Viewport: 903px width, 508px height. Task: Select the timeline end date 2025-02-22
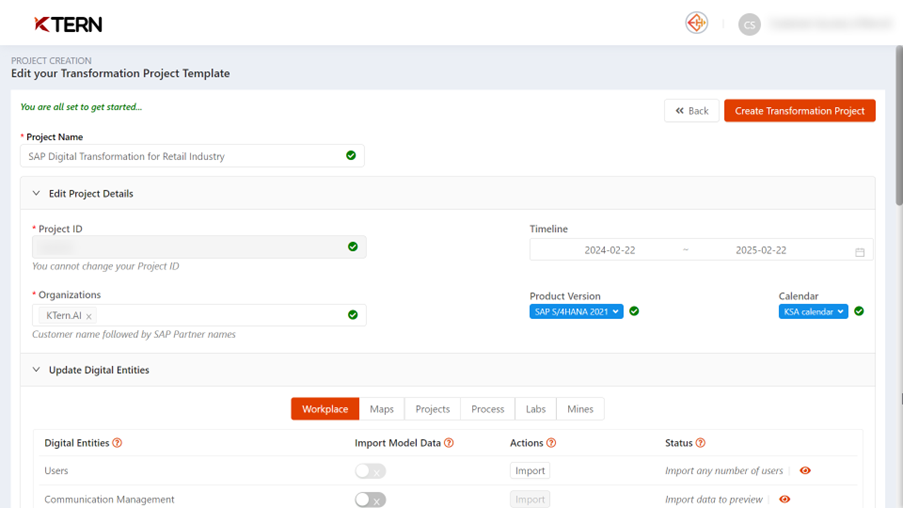pyautogui.click(x=761, y=250)
